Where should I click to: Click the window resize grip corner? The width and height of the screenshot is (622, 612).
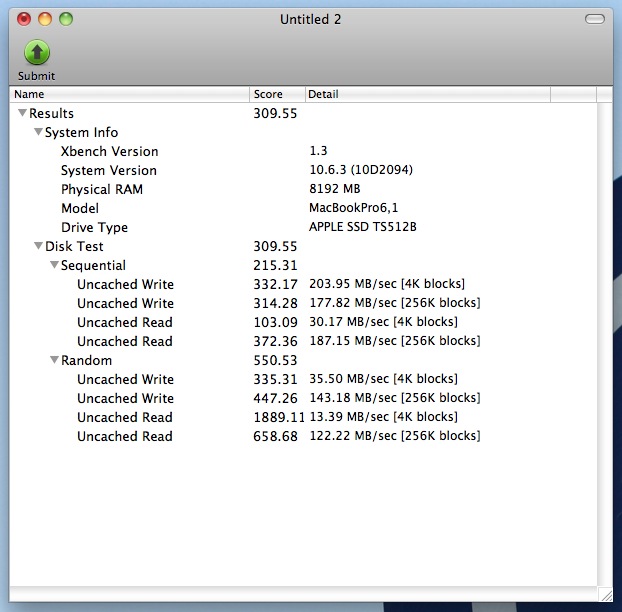click(606, 595)
